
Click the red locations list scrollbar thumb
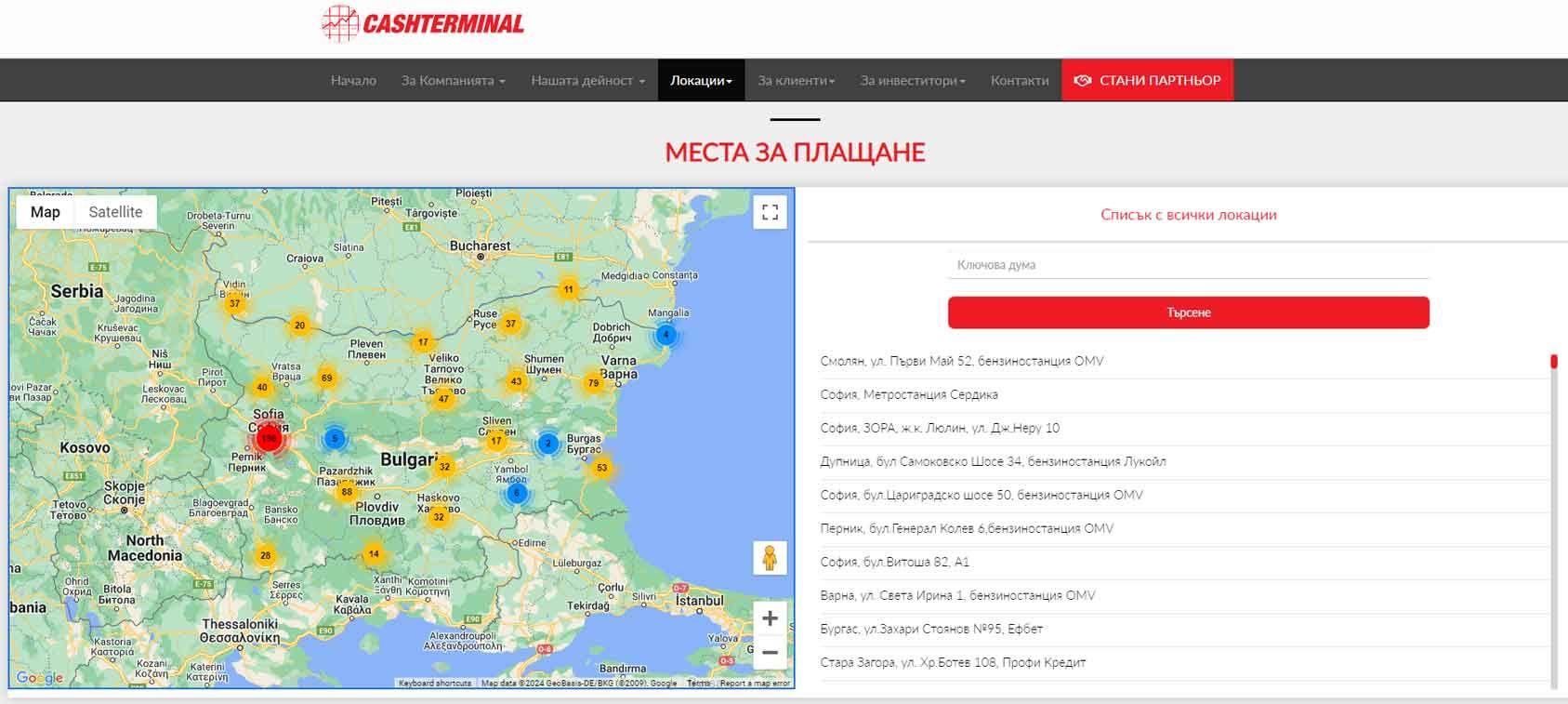[1554, 361]
